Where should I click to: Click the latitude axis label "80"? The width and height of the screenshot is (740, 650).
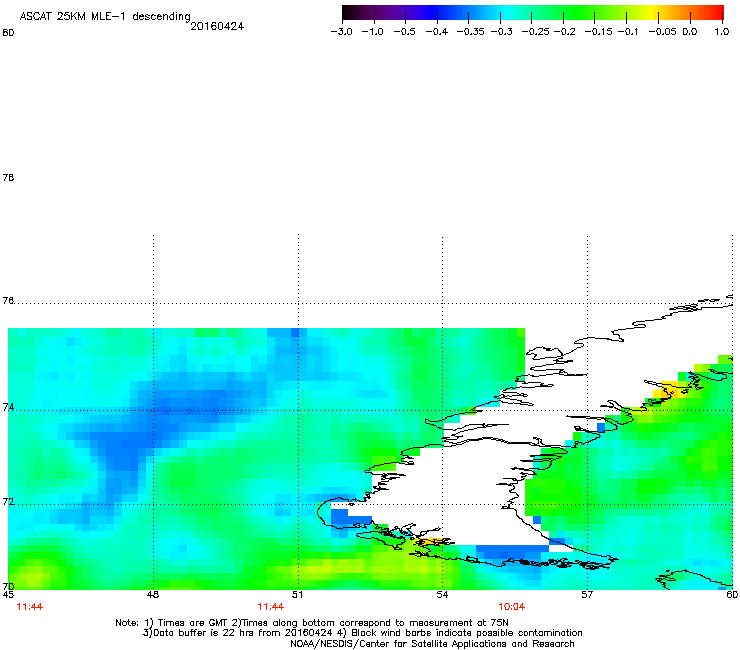[x=8, y=33]
